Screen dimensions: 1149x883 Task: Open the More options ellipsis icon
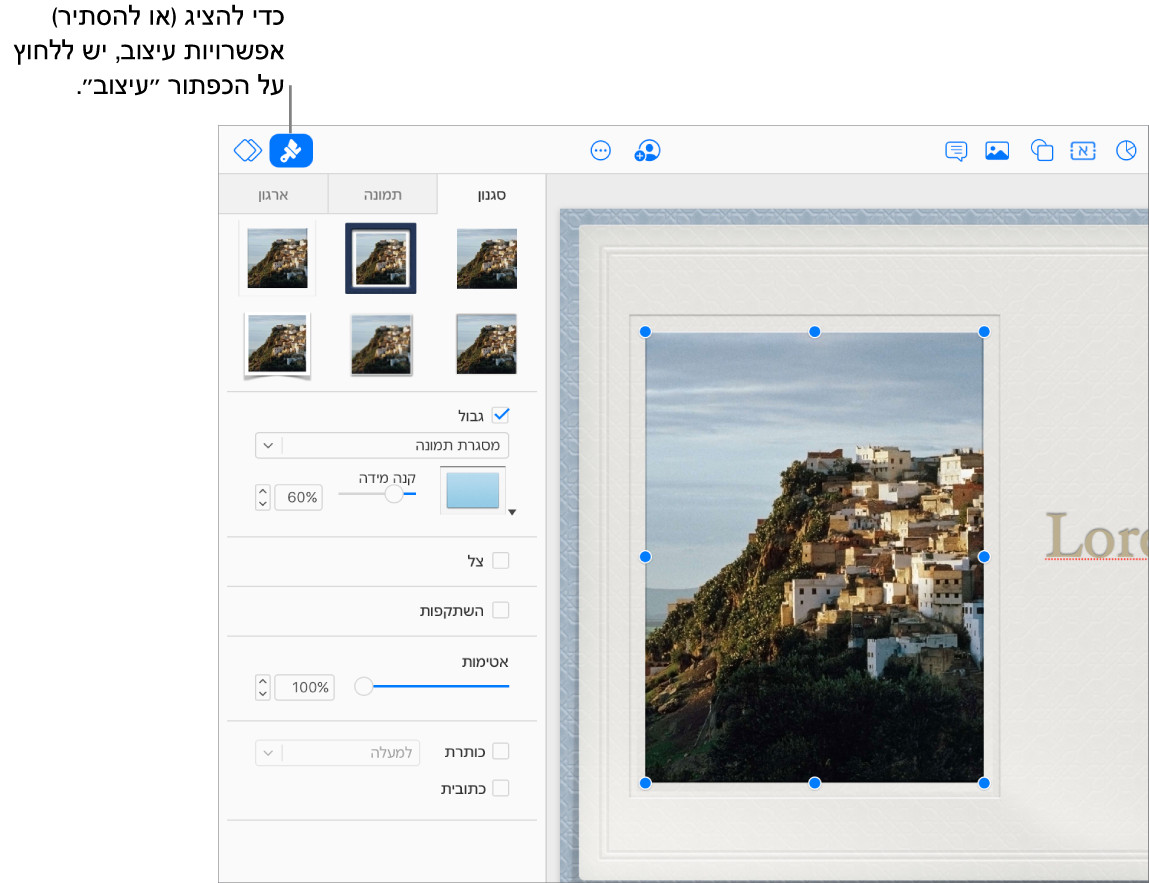[x=600, y=151]
